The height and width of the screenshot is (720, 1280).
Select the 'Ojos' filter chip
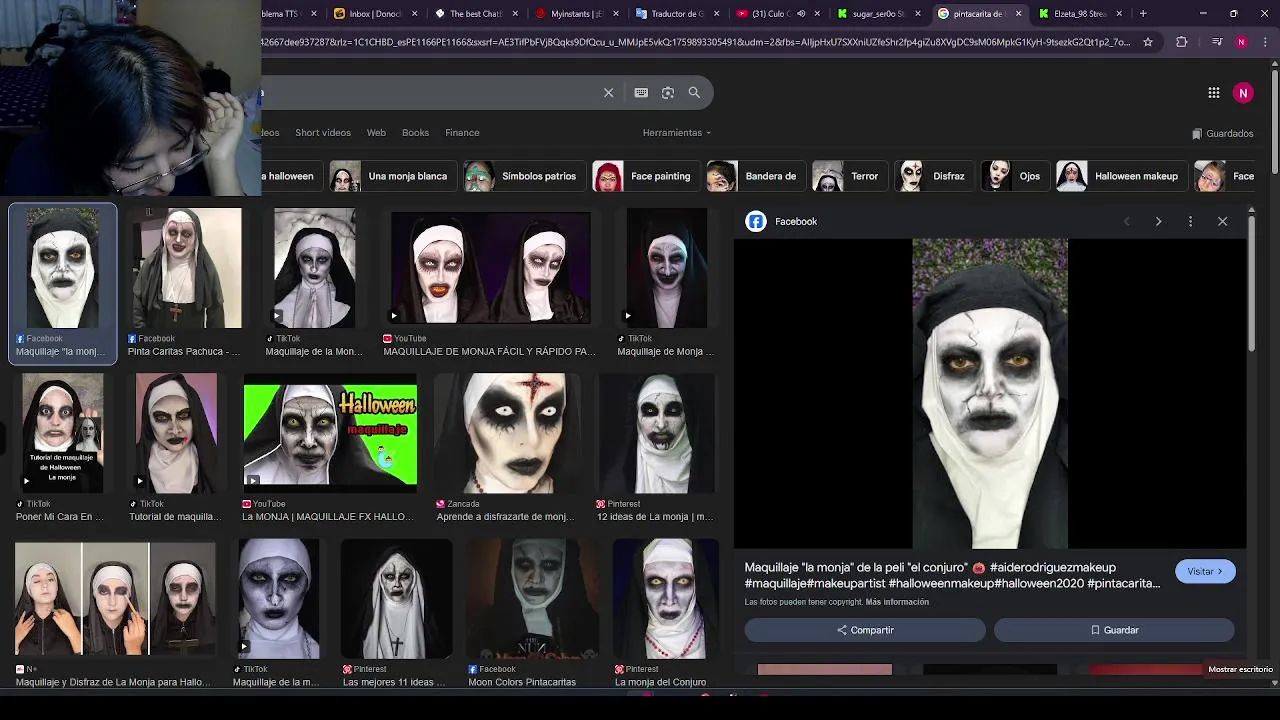1016,176
